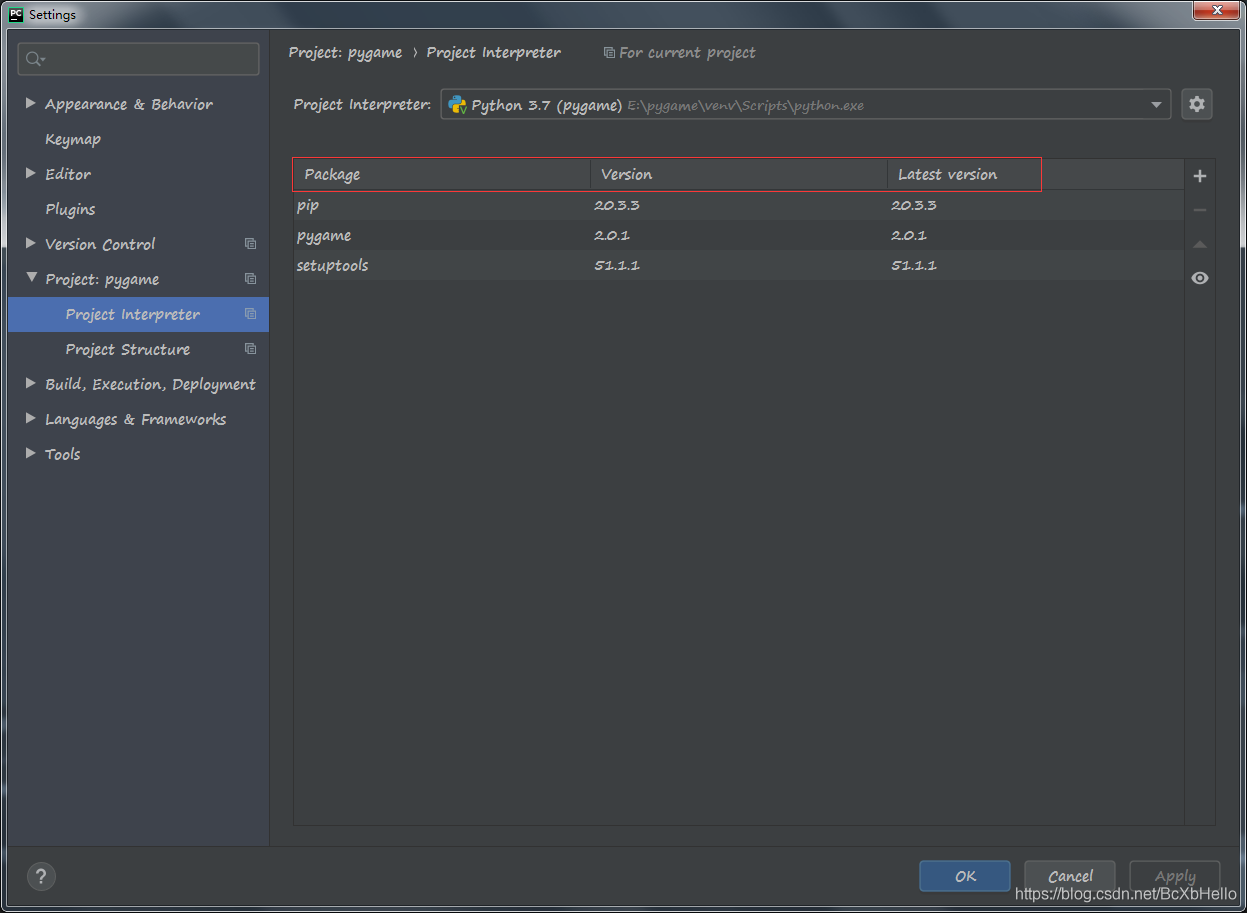This screenshot has width=1247, height=913.
Task: Click the interpreter settings gear icon
Action: 1197,104
